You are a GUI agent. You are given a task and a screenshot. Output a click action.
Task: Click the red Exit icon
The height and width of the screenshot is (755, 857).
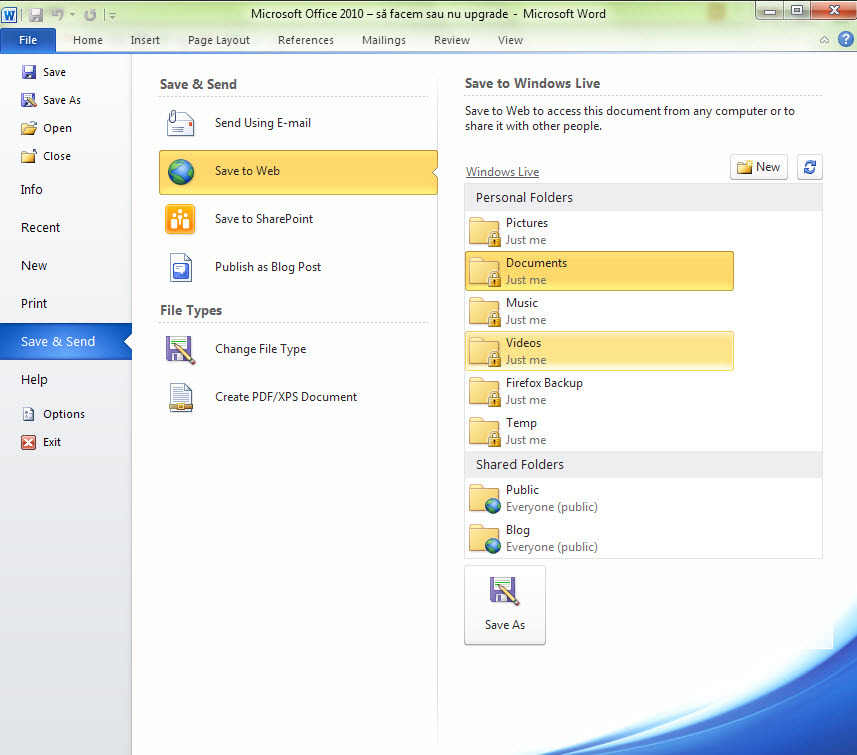(x=28, y=442)
